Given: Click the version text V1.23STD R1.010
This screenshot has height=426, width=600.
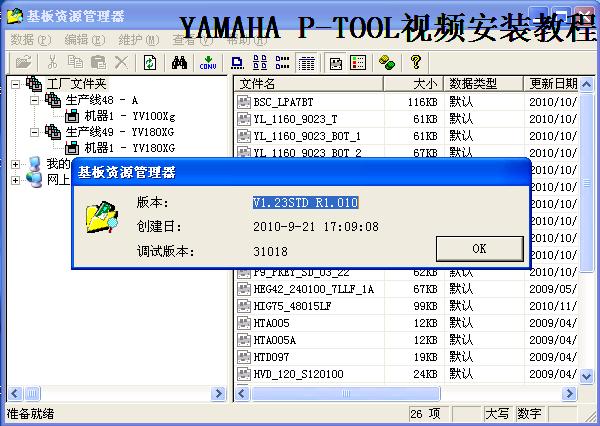Looking at the screenshot, I should pyautogui.click(x=305, y=202).
